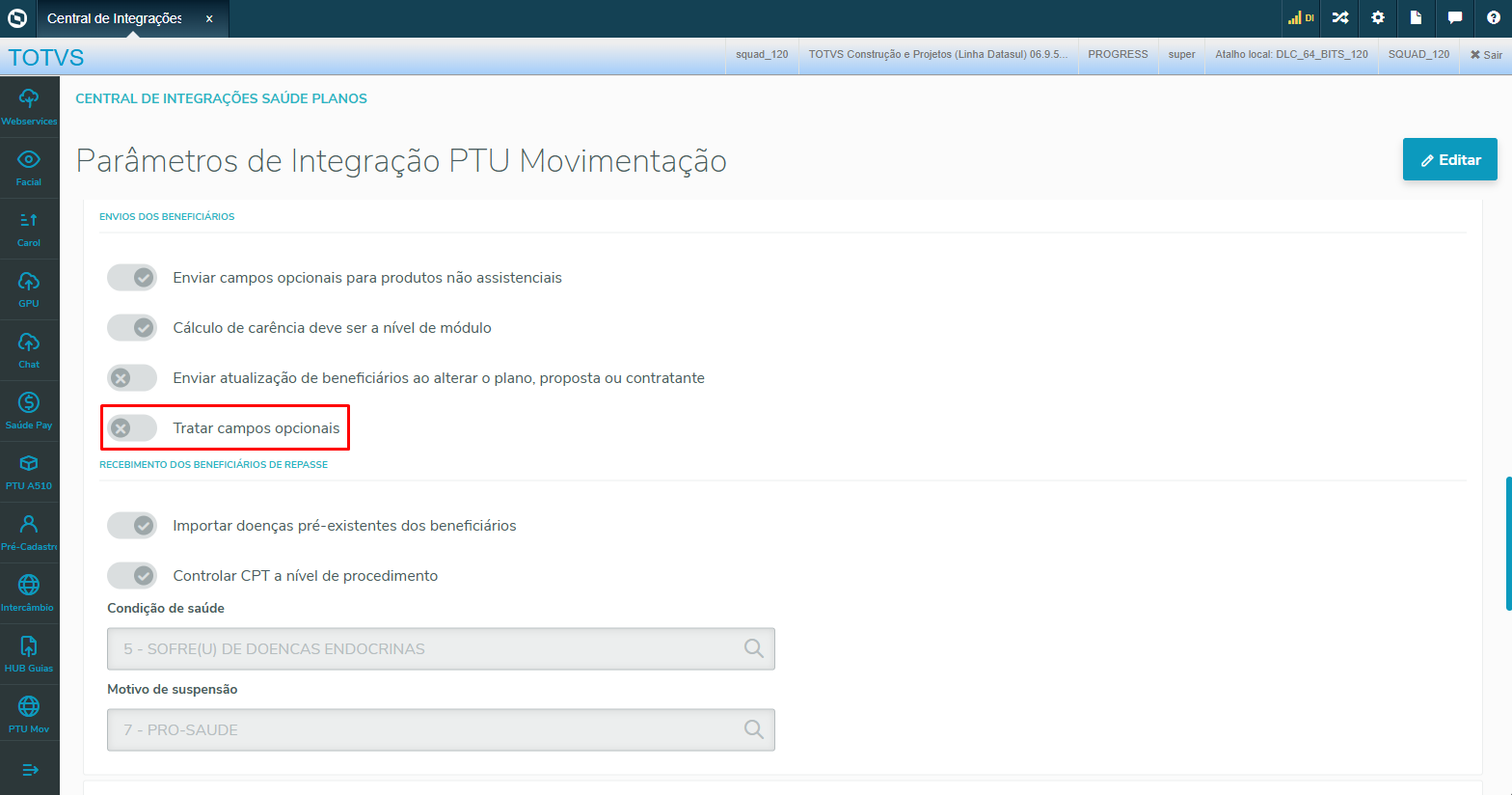1512x795 pixels.
Task: Open the chat bubble icon in top bar
Action: click(1455, 17)
